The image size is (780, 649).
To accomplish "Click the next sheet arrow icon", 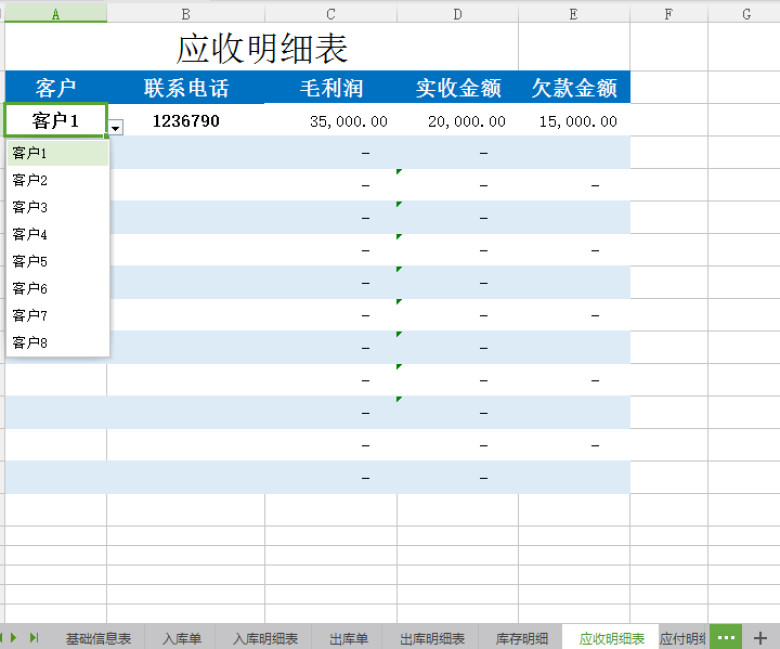I will (14, 637).
